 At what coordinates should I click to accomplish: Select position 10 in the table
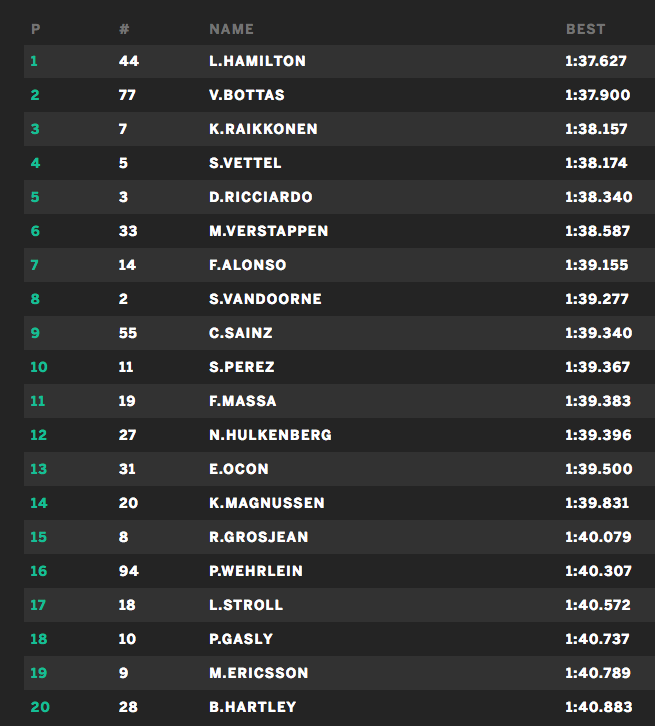tap(39, 367)
